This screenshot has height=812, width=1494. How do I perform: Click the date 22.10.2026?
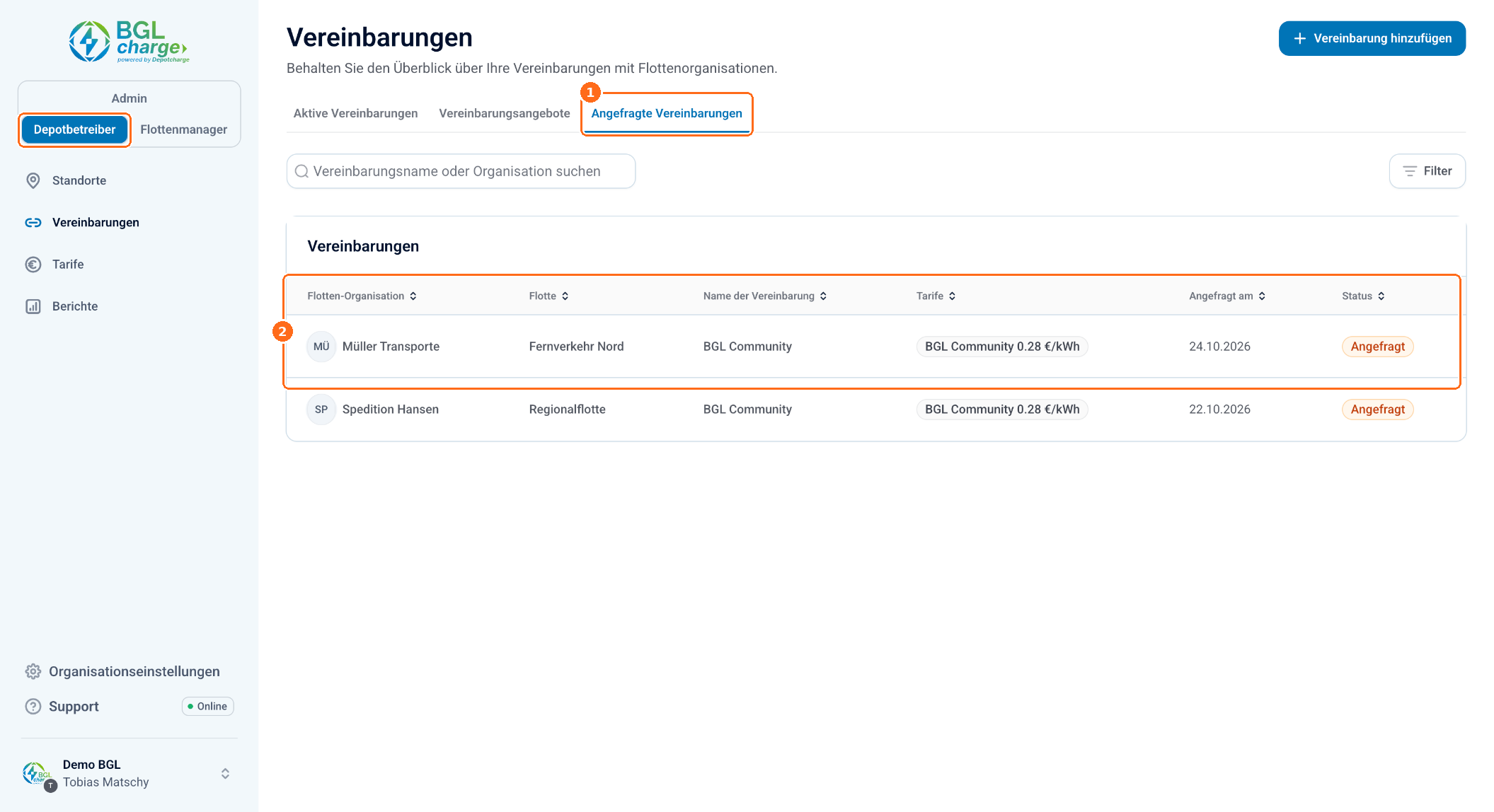(1220, 410)
